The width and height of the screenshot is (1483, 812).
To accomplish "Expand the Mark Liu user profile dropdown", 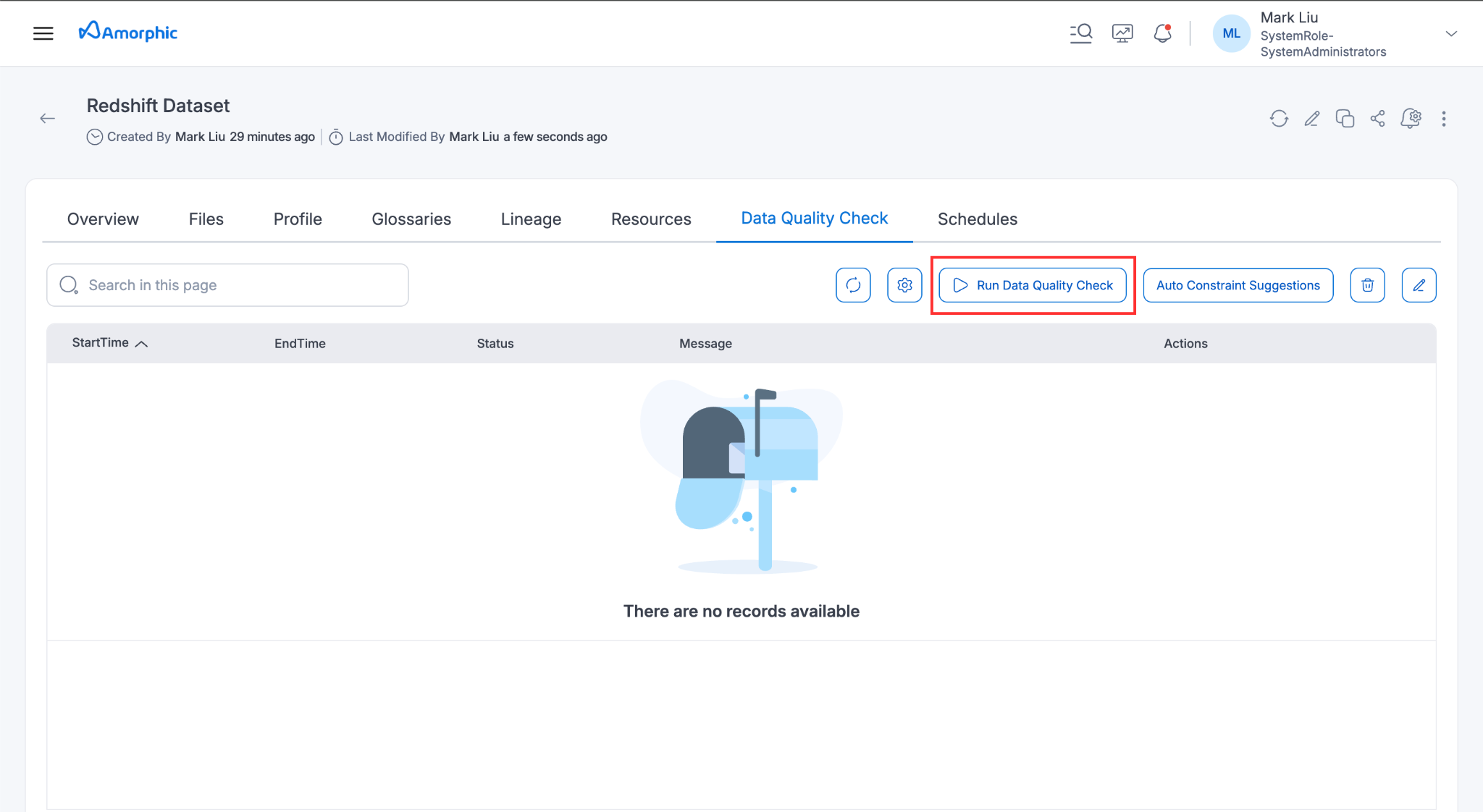I will tap(1450, 34).
